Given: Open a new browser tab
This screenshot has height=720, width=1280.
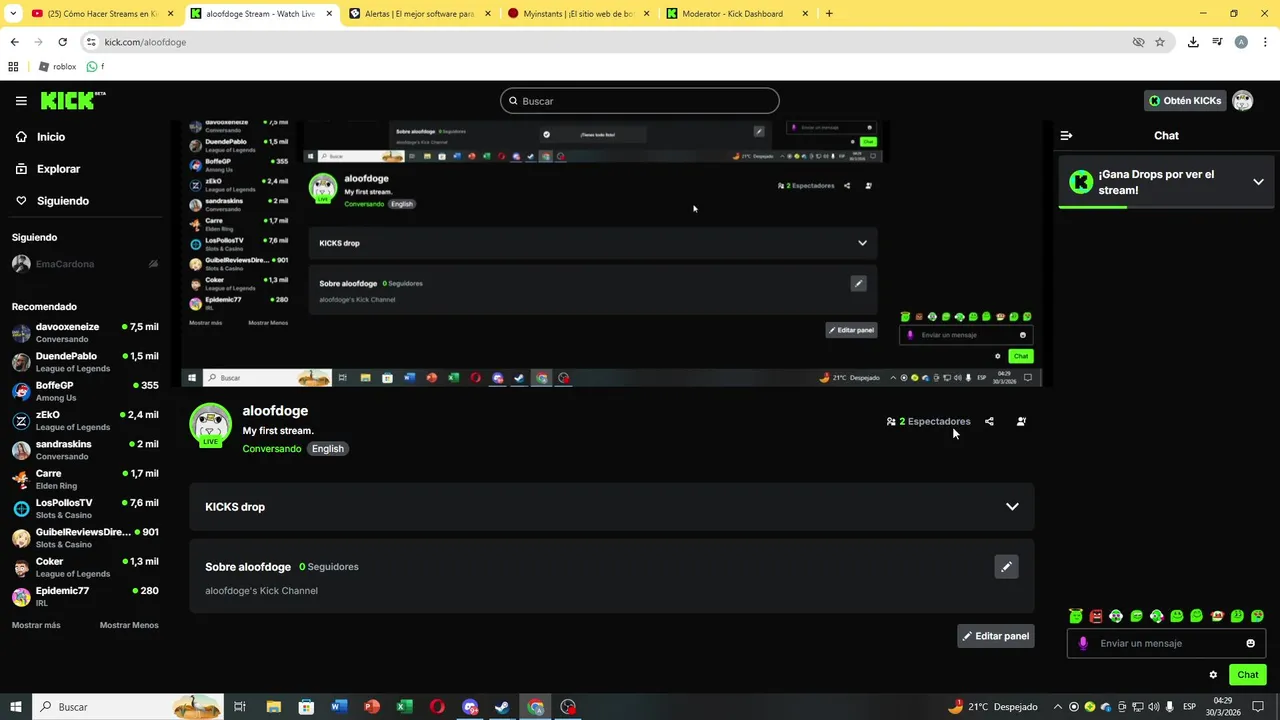Looking at the screenshot, I should click(829, 14).
